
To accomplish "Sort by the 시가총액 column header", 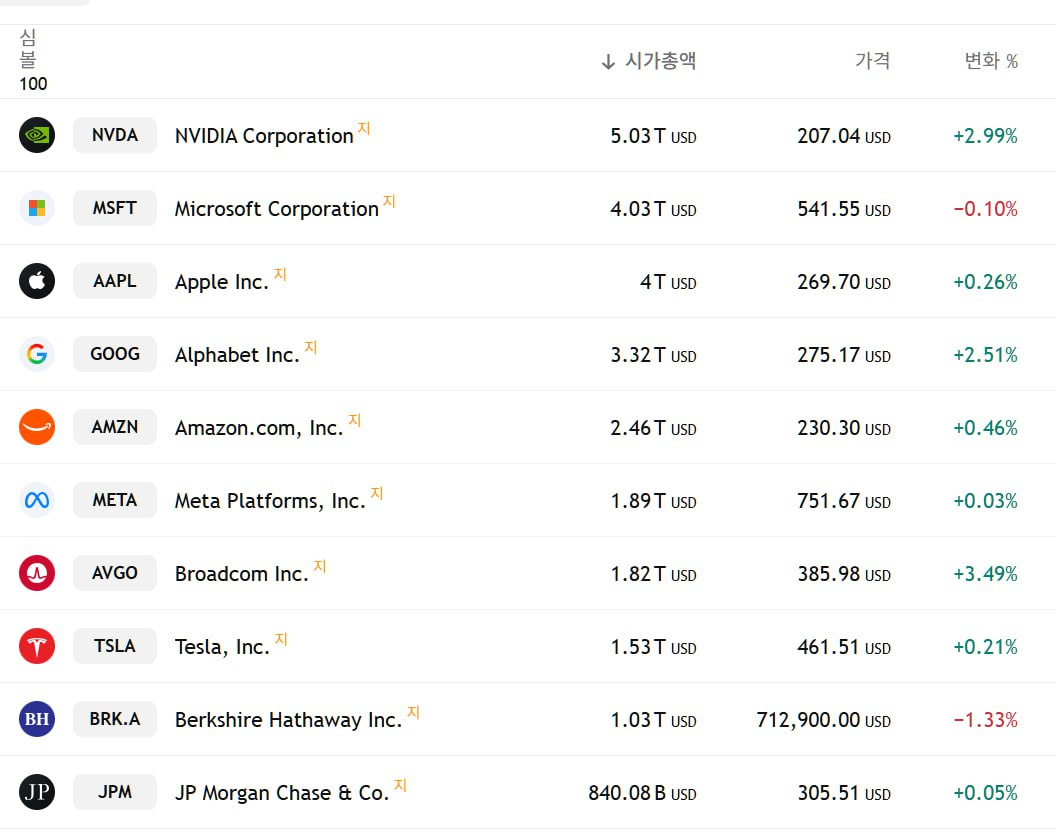I will [x=660, y=61].
